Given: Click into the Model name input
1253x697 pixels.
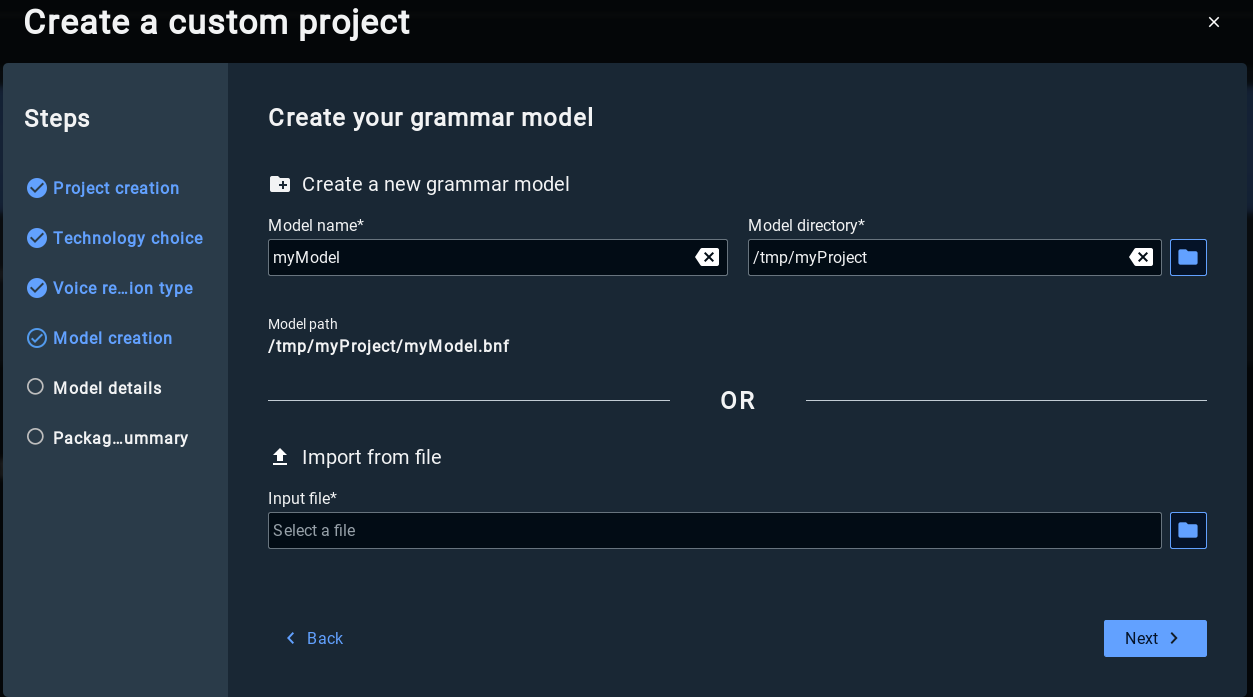Looking at the screenshot, I should tap(480, 257).
